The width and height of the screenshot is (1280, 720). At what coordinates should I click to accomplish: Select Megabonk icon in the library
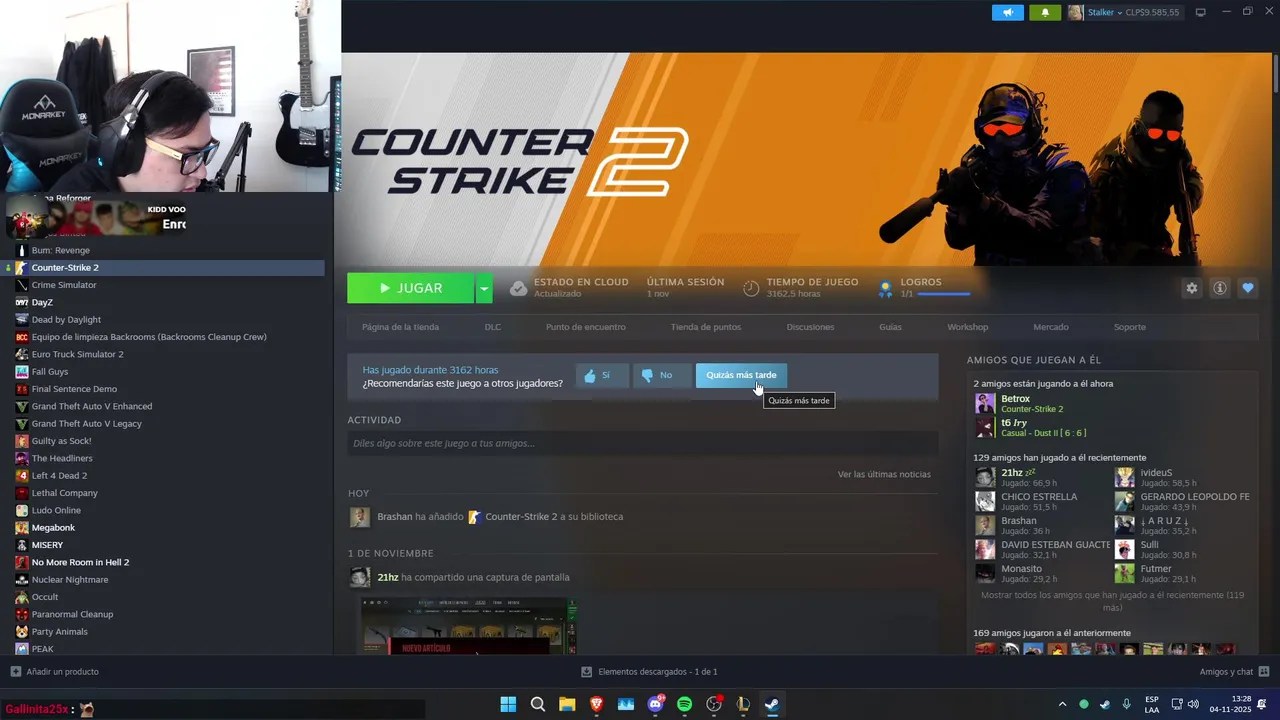tap(22, 527)
